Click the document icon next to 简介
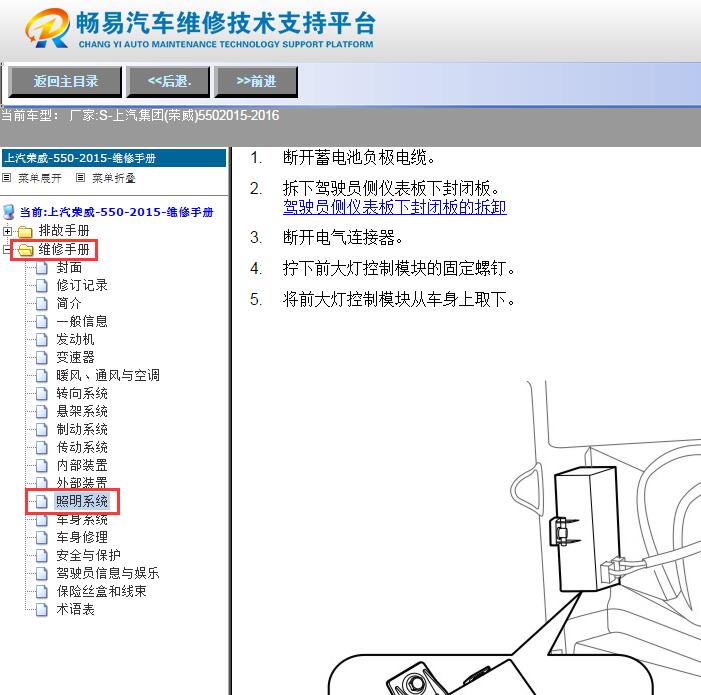 (42, 303)
